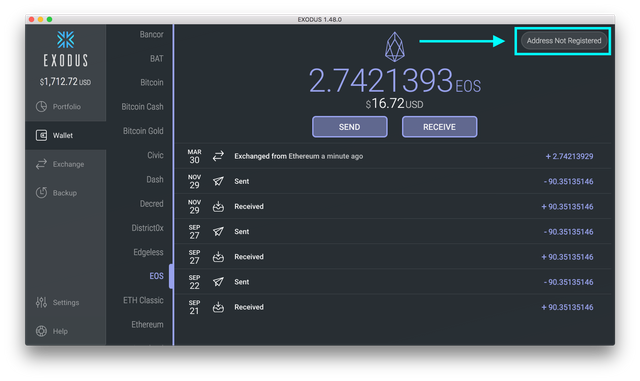This screenshot has width=640, height=381.
Task: Open Sep 22 Sent transaction label
Action: coord(242,282)
